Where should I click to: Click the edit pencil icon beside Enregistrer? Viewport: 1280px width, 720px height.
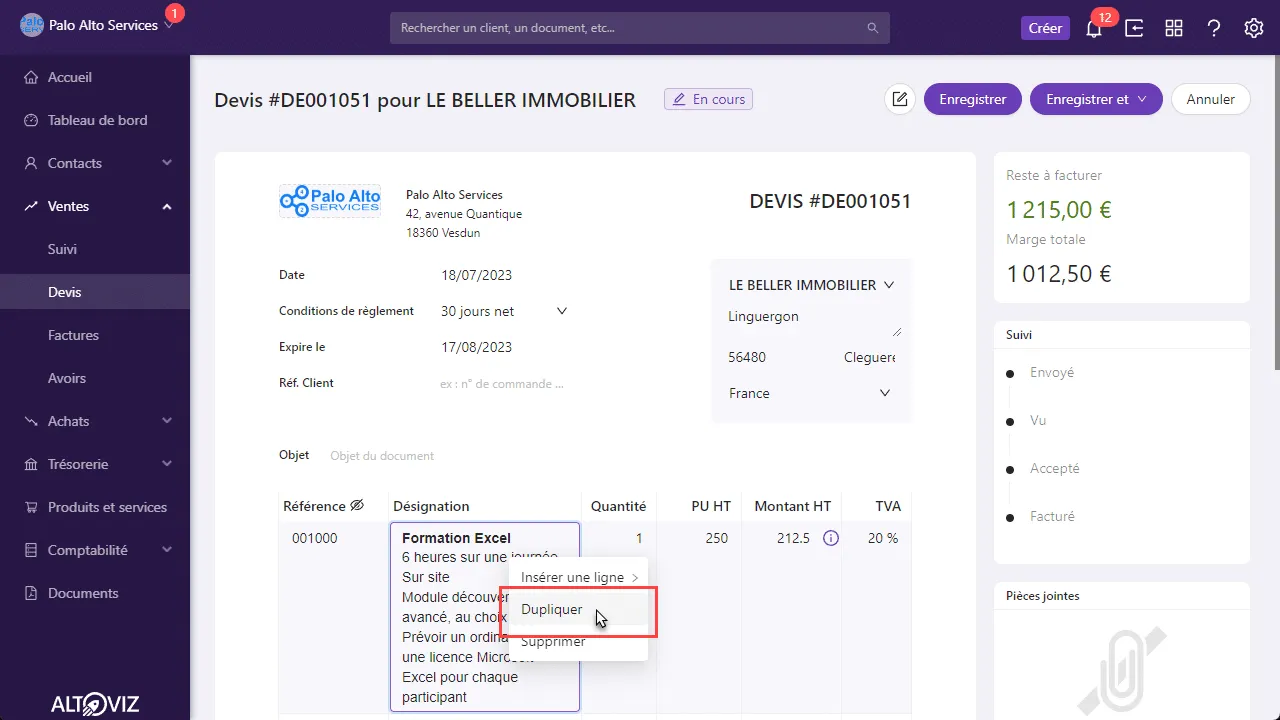900,99
